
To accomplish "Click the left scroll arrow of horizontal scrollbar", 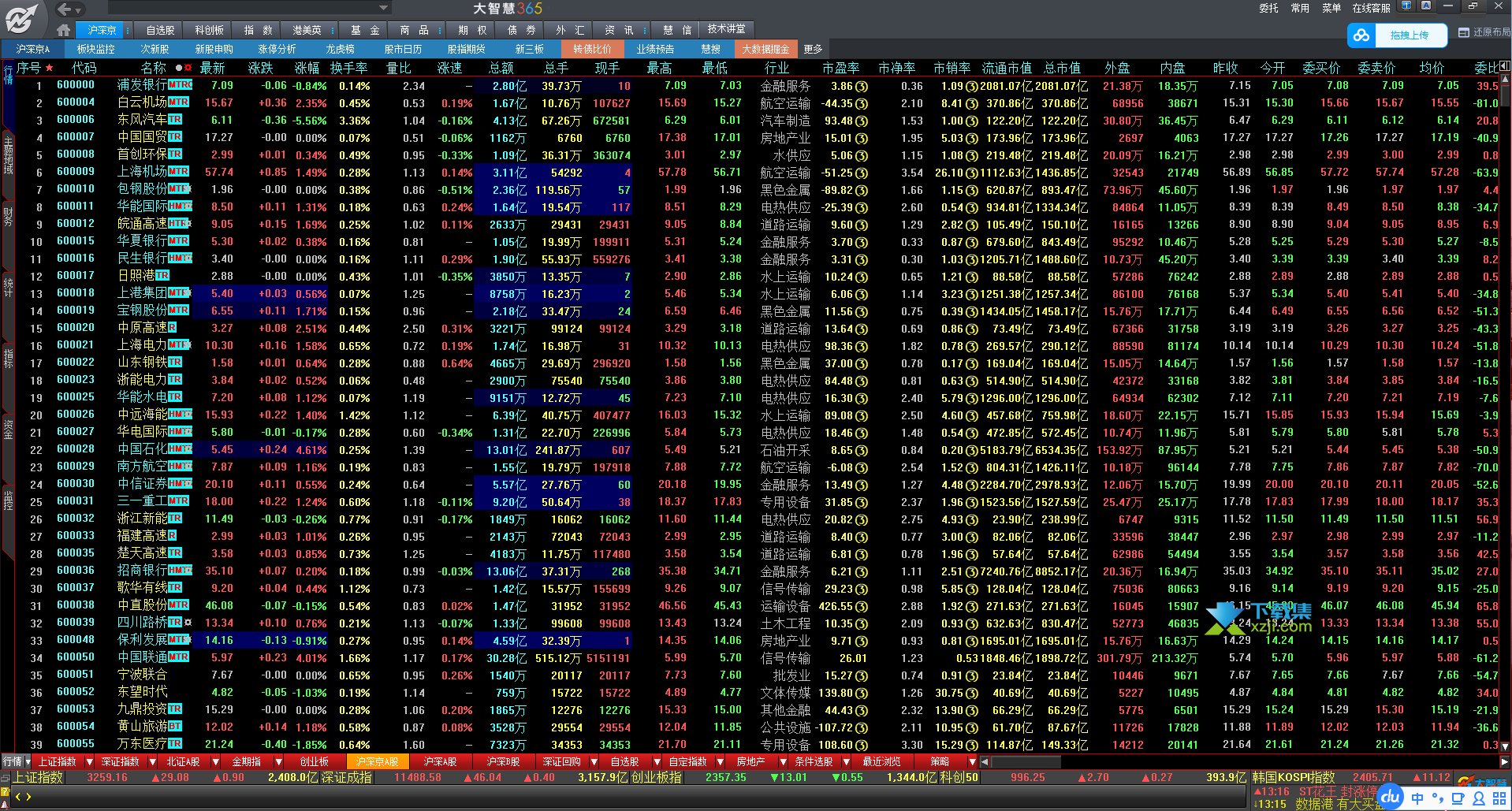I will [985, 762].
